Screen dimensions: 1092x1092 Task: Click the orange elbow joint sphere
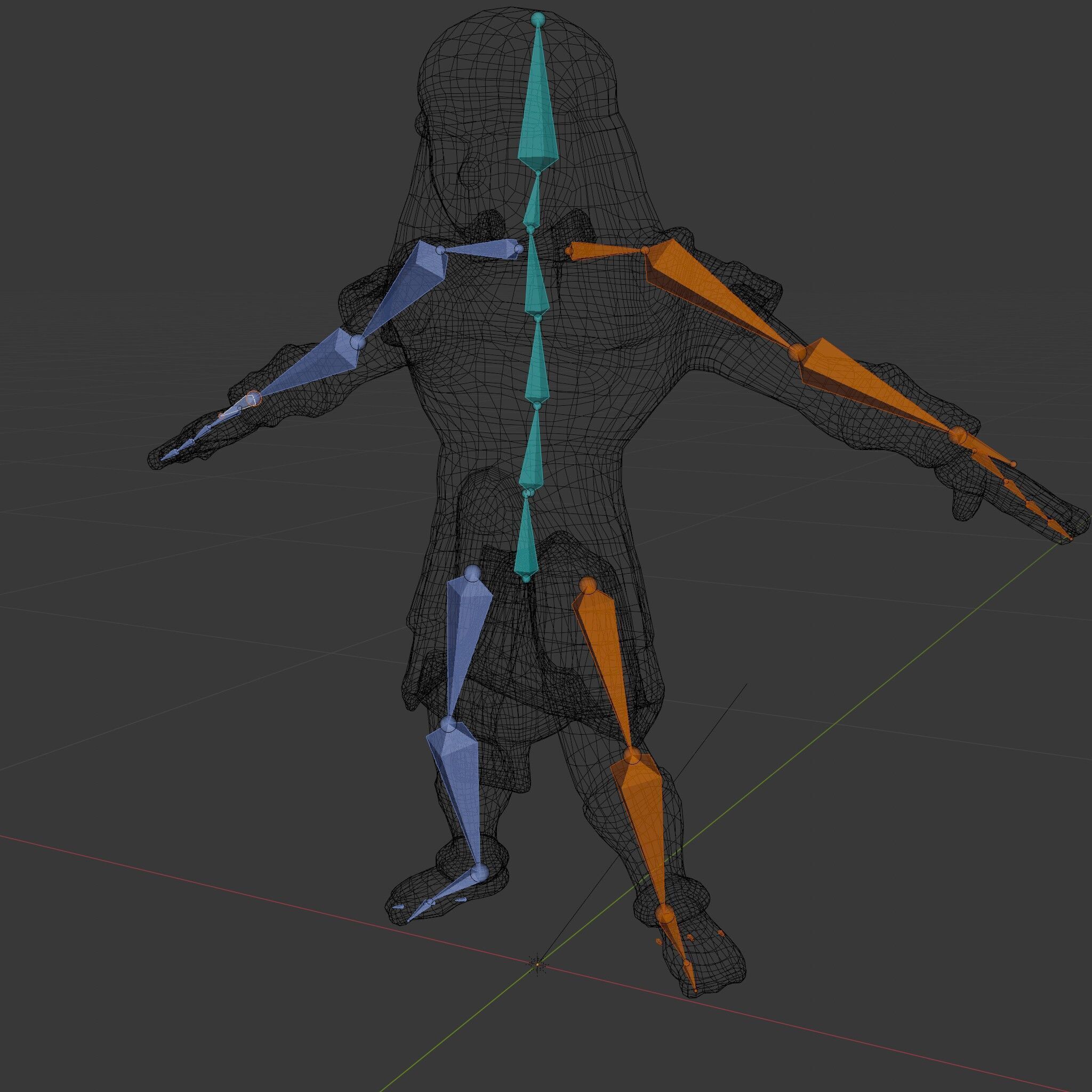[x=797, y=351]
